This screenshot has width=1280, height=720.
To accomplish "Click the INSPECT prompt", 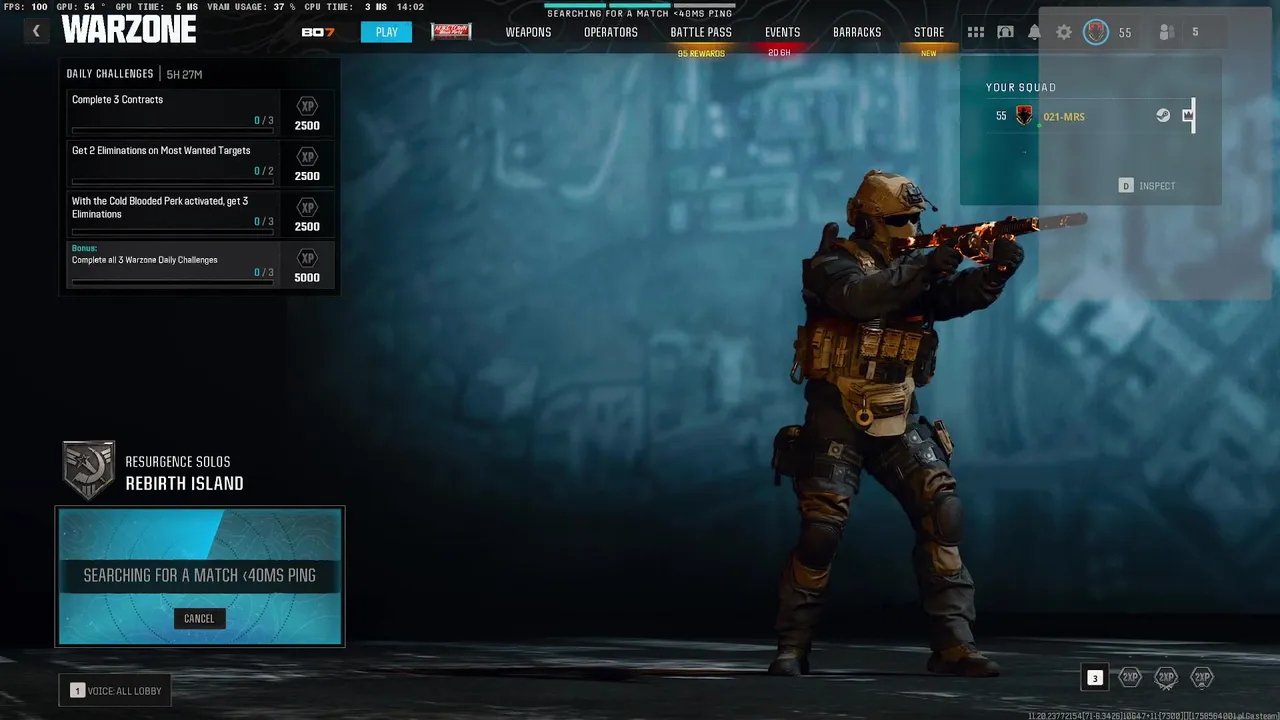I will pos(1147,186).
